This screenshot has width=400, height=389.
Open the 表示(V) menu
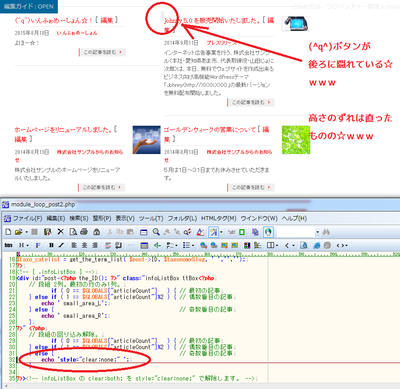[125, 219]
